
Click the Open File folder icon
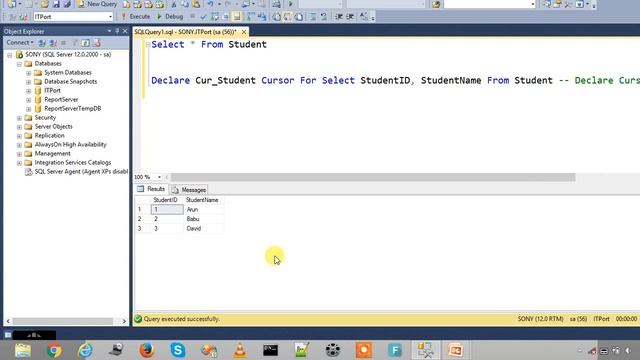[44, 4]
